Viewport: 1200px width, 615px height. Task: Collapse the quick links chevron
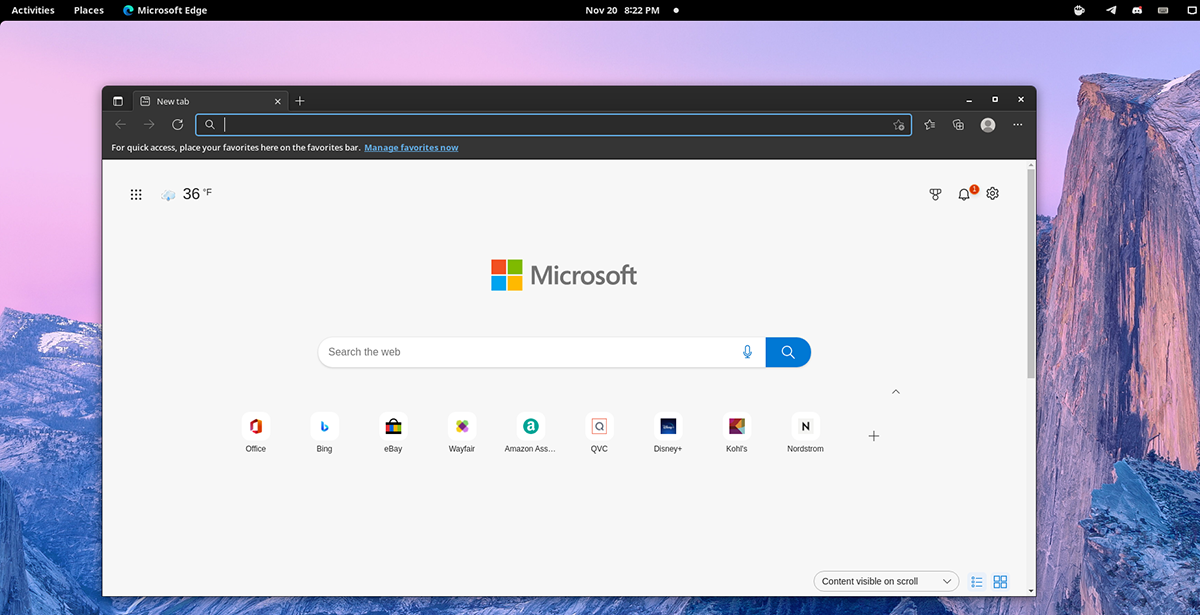coord(896,392)
